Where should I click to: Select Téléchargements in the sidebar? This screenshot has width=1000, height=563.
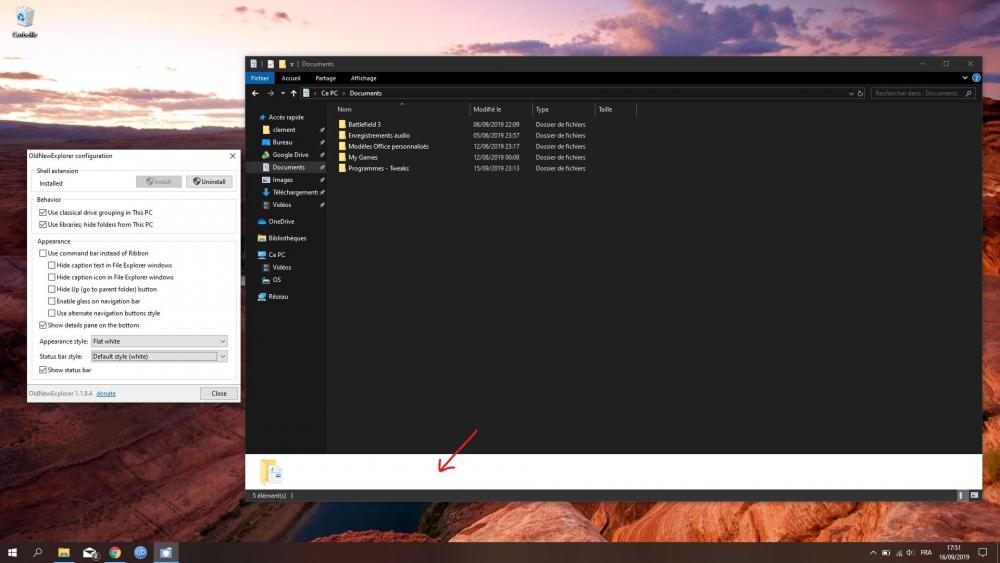[x=294, y=192]
